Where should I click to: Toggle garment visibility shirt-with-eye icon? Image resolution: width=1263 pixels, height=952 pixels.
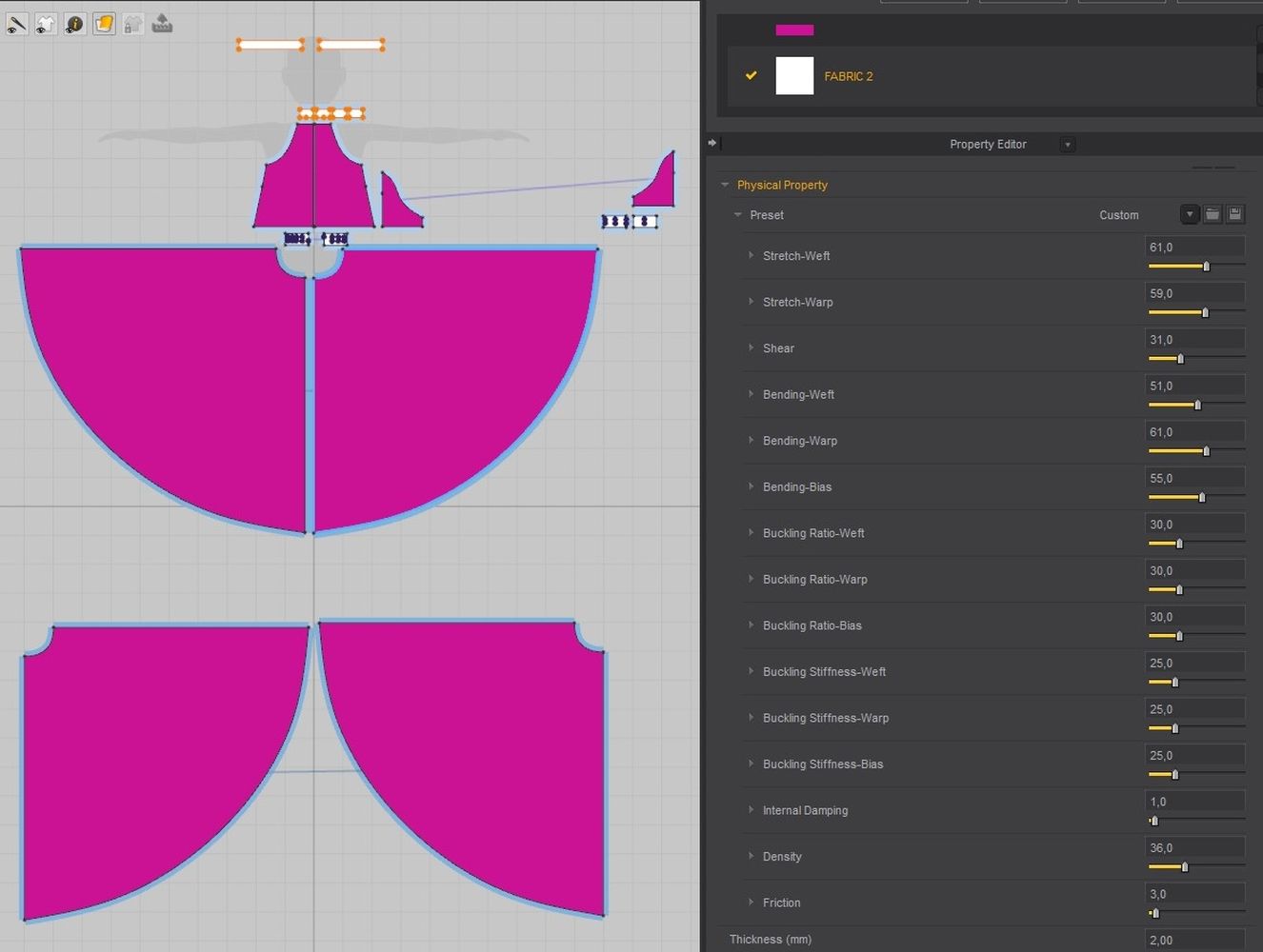pyautogui.click(x=45, y=24)
